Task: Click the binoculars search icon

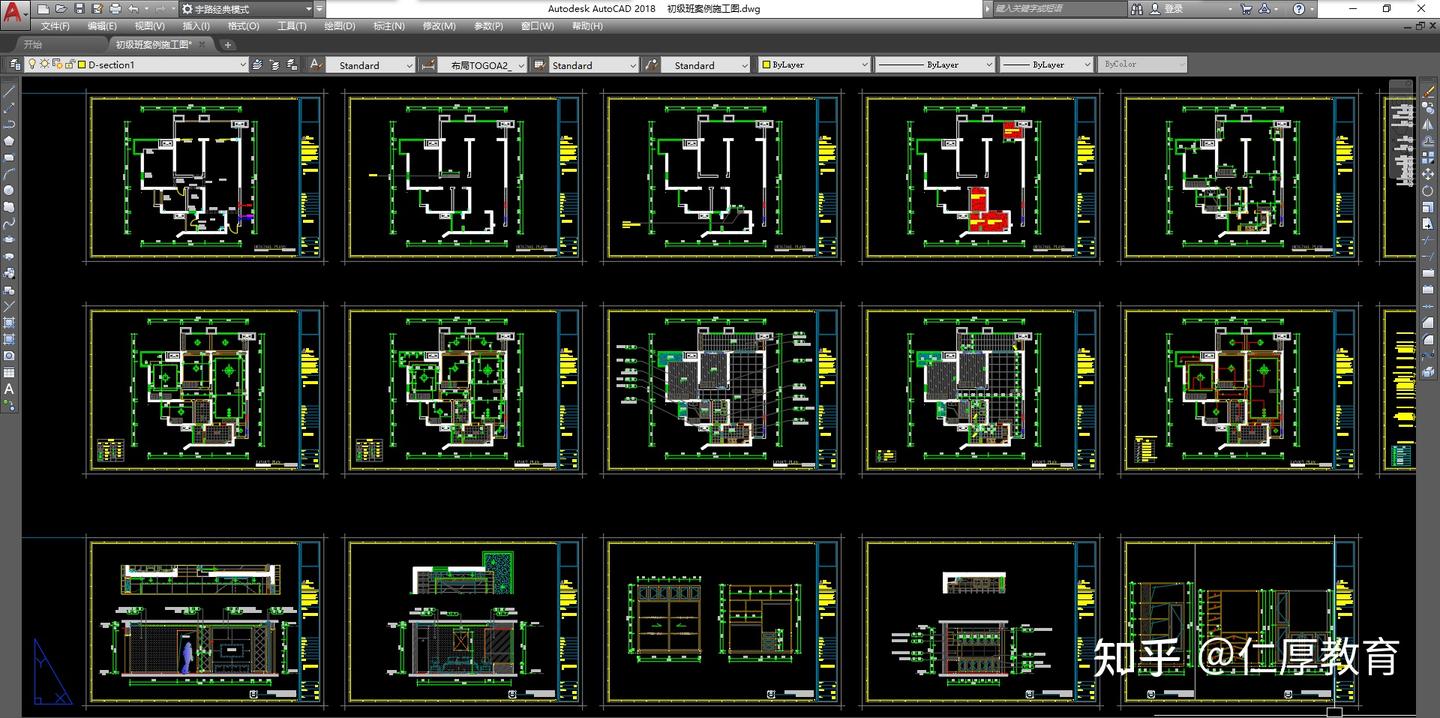Action: click(x=1137, y=9)
